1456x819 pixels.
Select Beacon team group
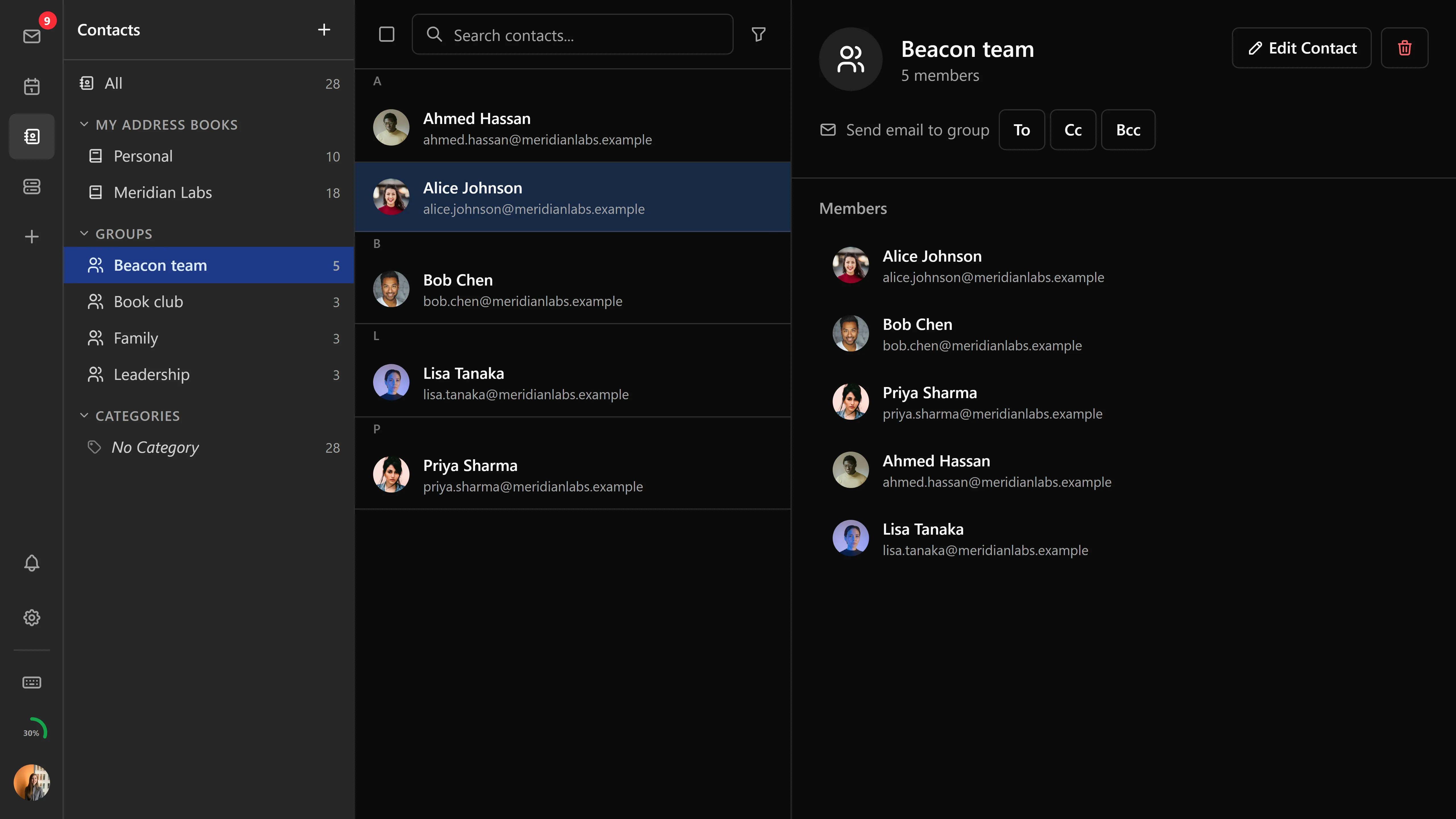(209, 265)
